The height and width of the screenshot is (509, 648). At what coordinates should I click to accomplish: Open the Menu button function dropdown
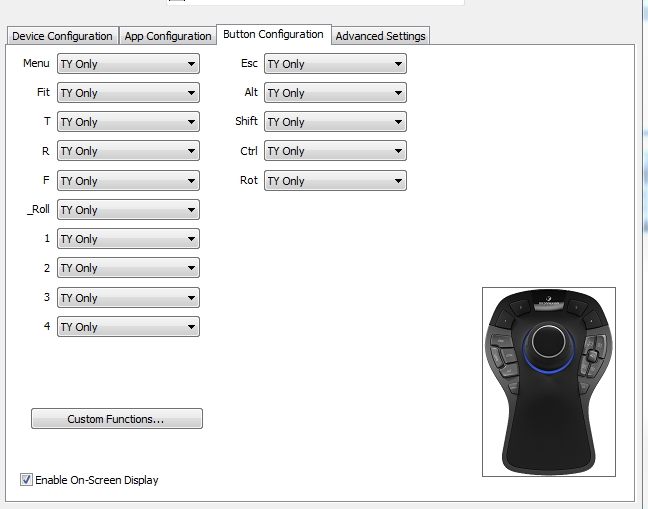coord(128,64)
